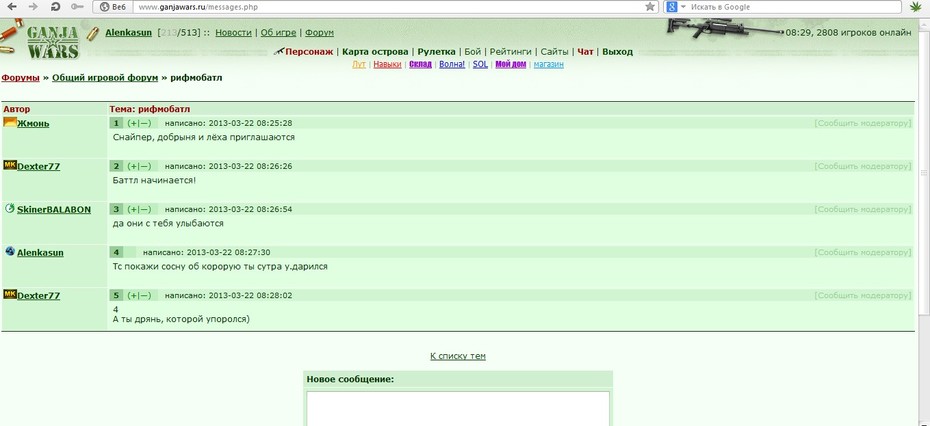Click the green swirl icon beside SkinerBALABON
This screenshot has width=930, height=426.
(9, 208)
